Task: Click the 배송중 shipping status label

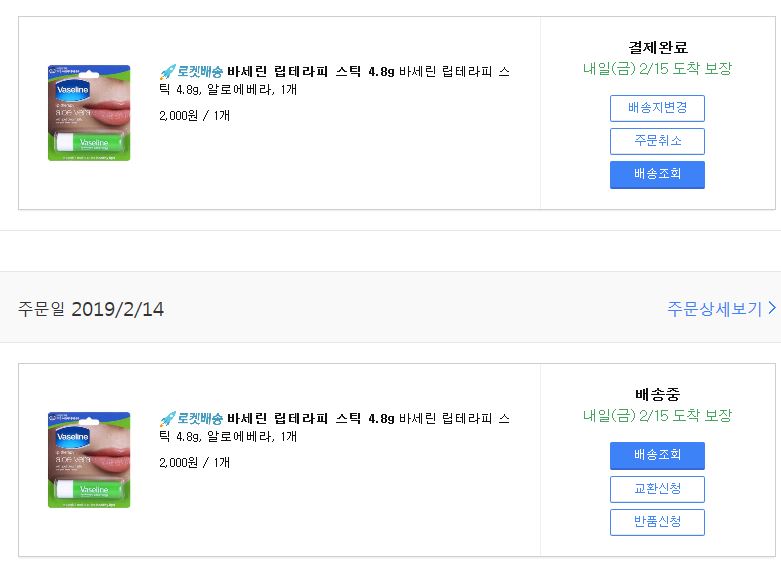Action: coord(658,393)
